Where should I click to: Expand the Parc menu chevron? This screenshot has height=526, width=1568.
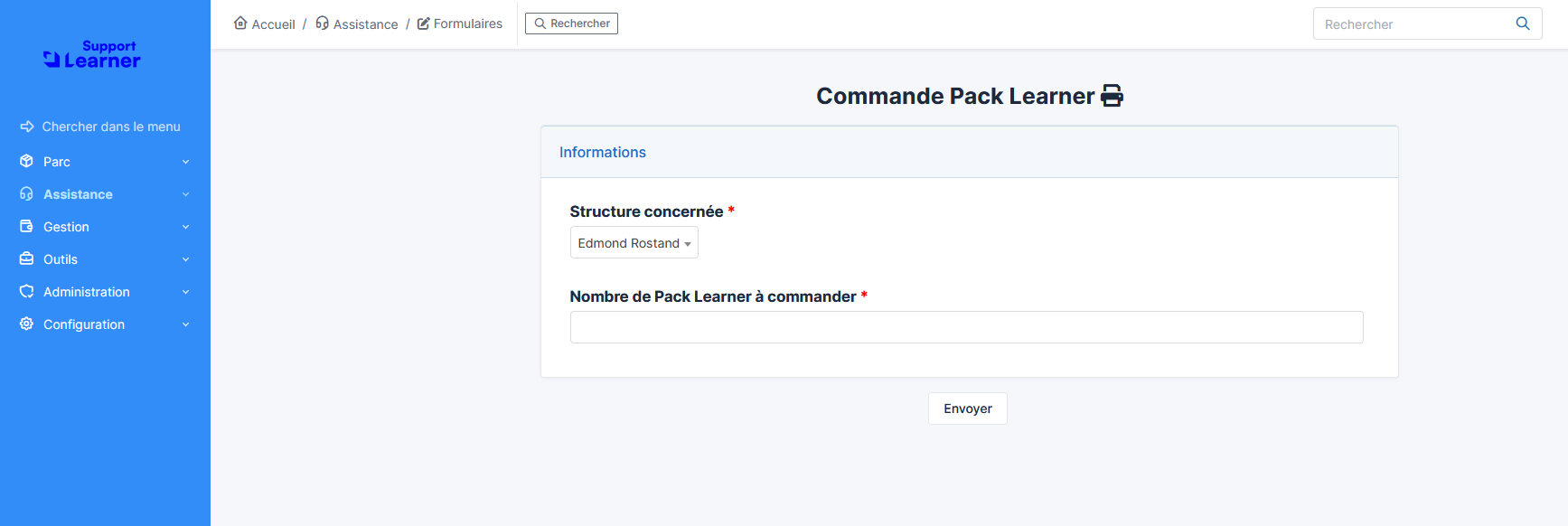(185, 162)
